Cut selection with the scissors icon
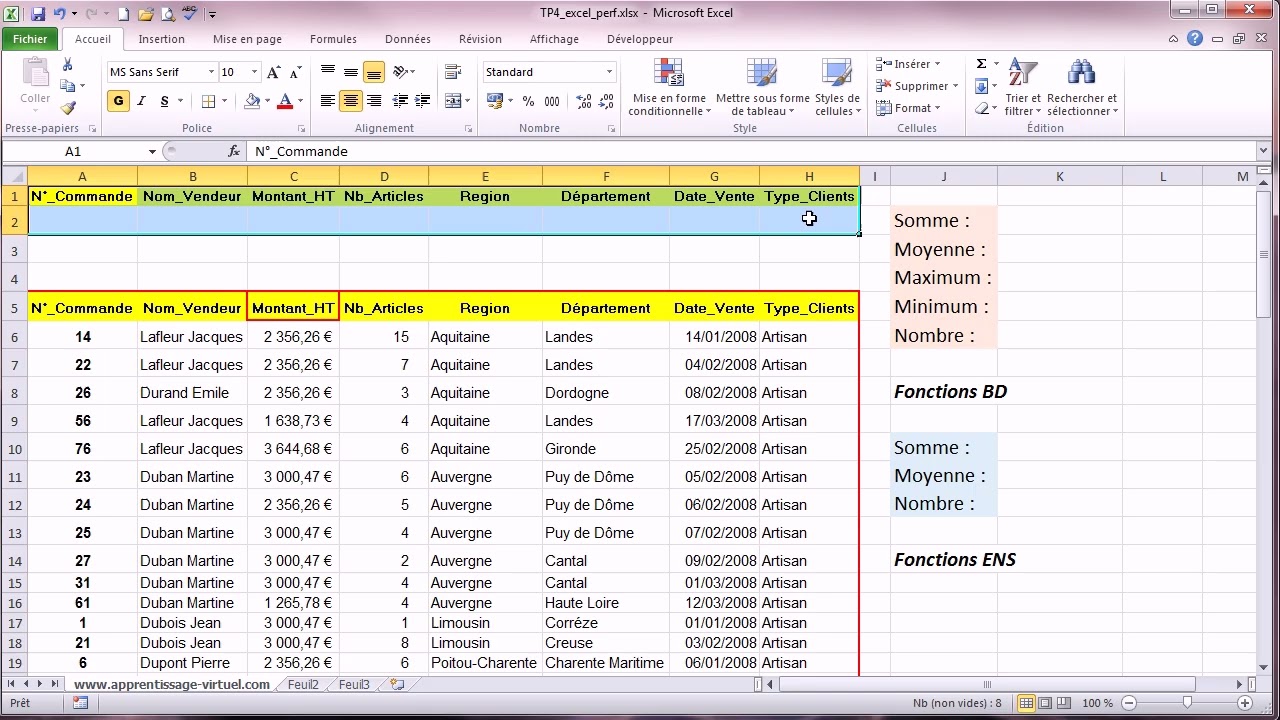Screen dimensions: 1280x720 [x=68, y=65]
